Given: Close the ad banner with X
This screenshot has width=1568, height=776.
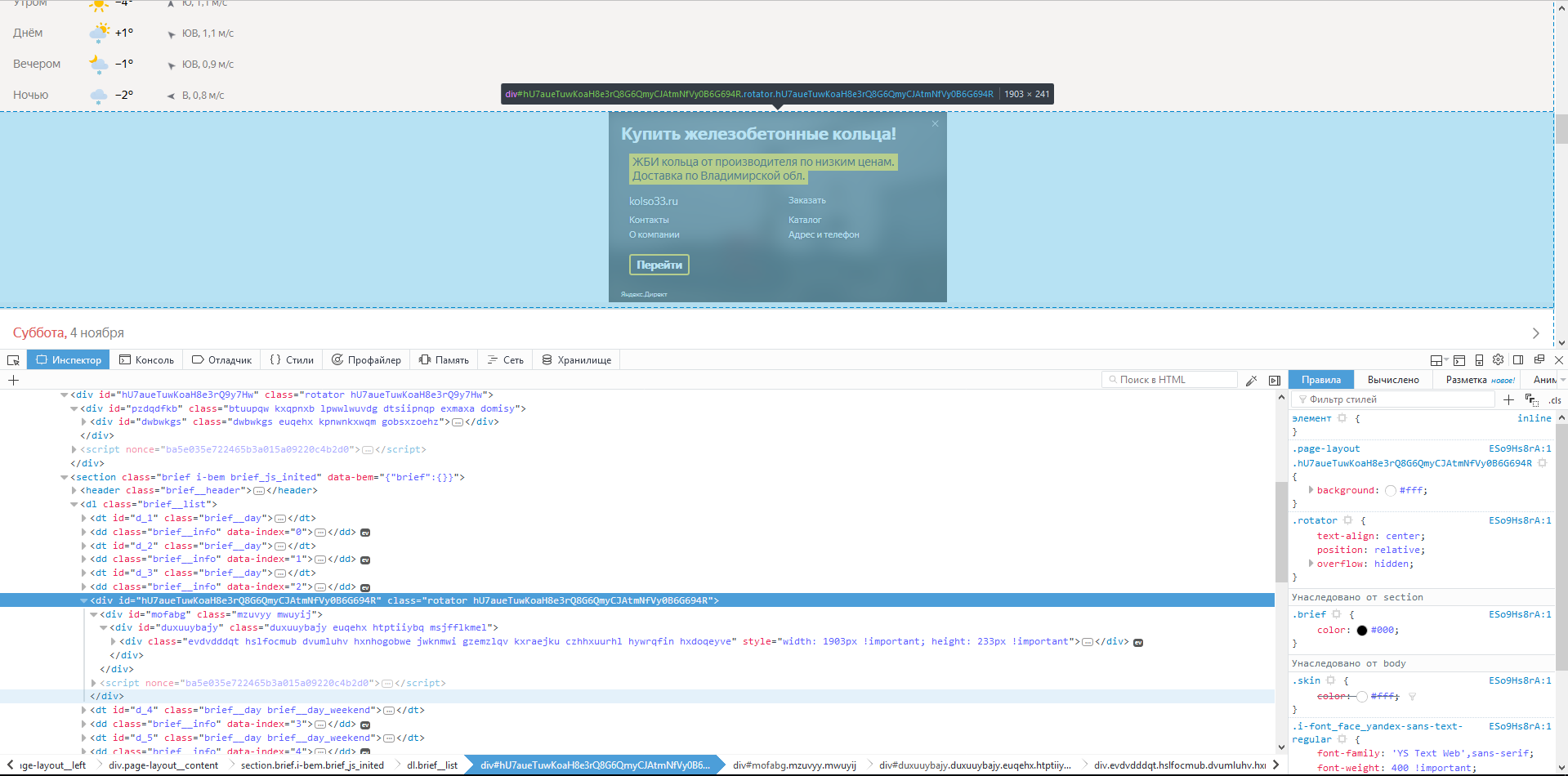Looking at the screenshot, I should click(x=936, y=124).
